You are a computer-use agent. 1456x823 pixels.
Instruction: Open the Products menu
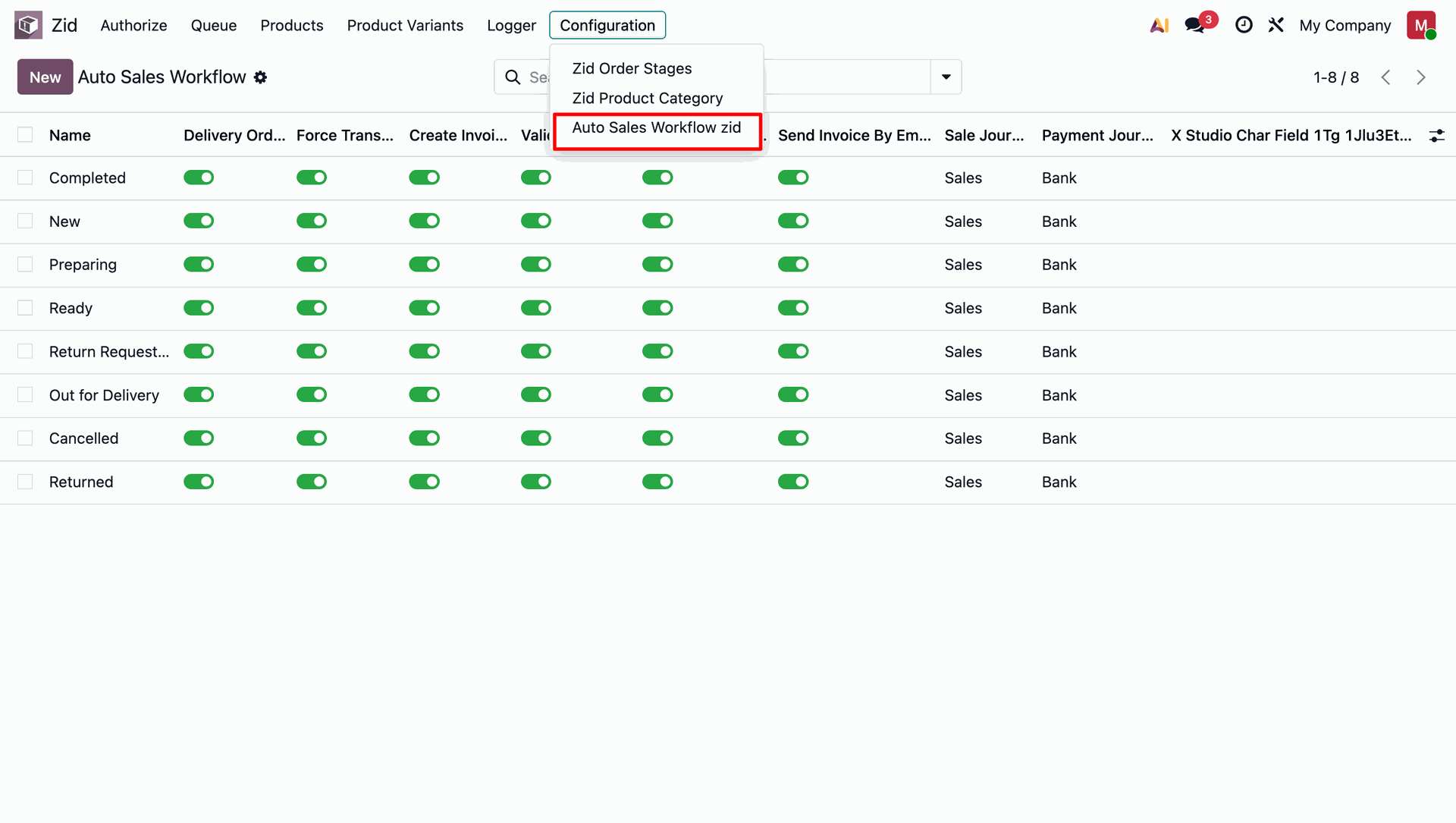[292, 25]
